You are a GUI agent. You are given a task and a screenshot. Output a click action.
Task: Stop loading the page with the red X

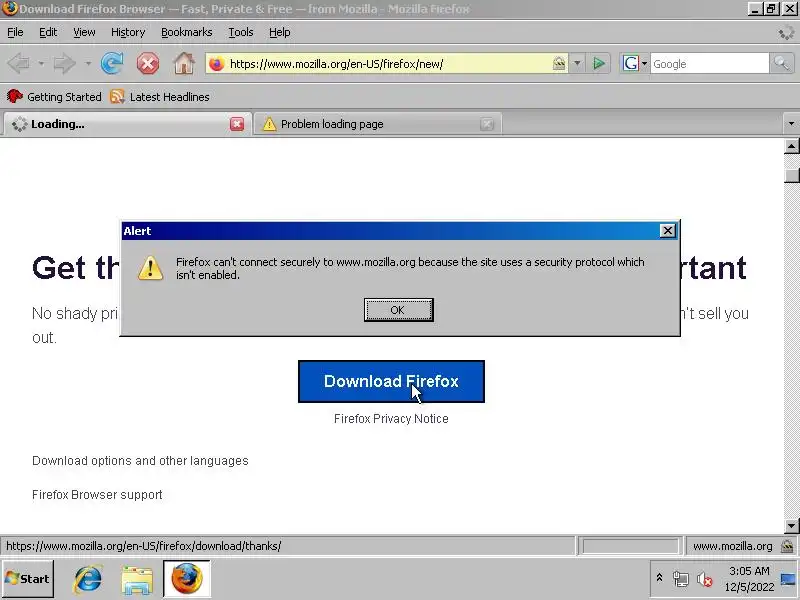[x=147, y=64]
